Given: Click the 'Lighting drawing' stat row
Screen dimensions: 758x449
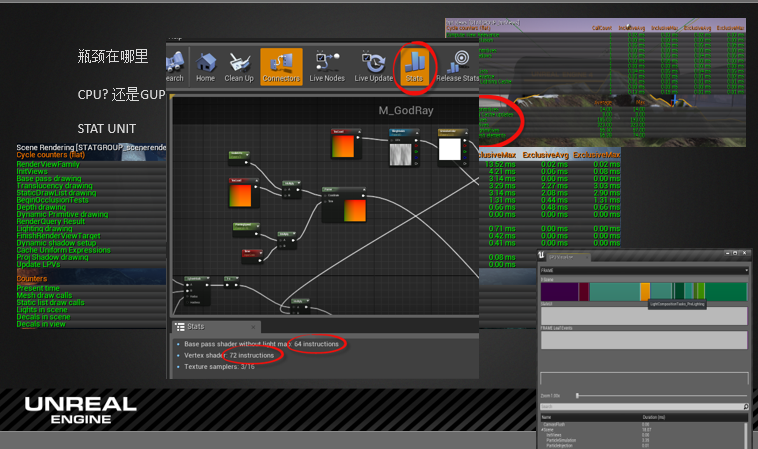Looking at the screenshot, I should coord(44,229).
